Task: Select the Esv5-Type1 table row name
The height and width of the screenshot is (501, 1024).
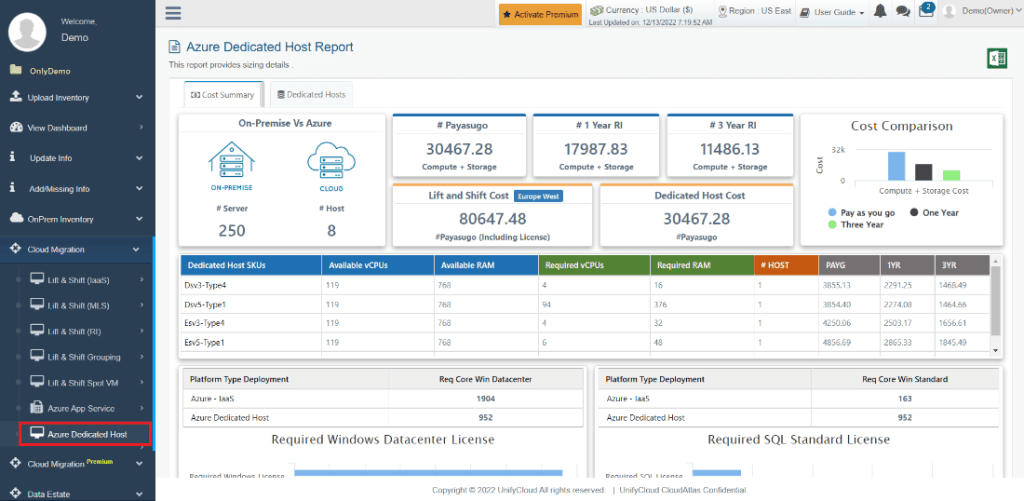Action: click(206, 342)
